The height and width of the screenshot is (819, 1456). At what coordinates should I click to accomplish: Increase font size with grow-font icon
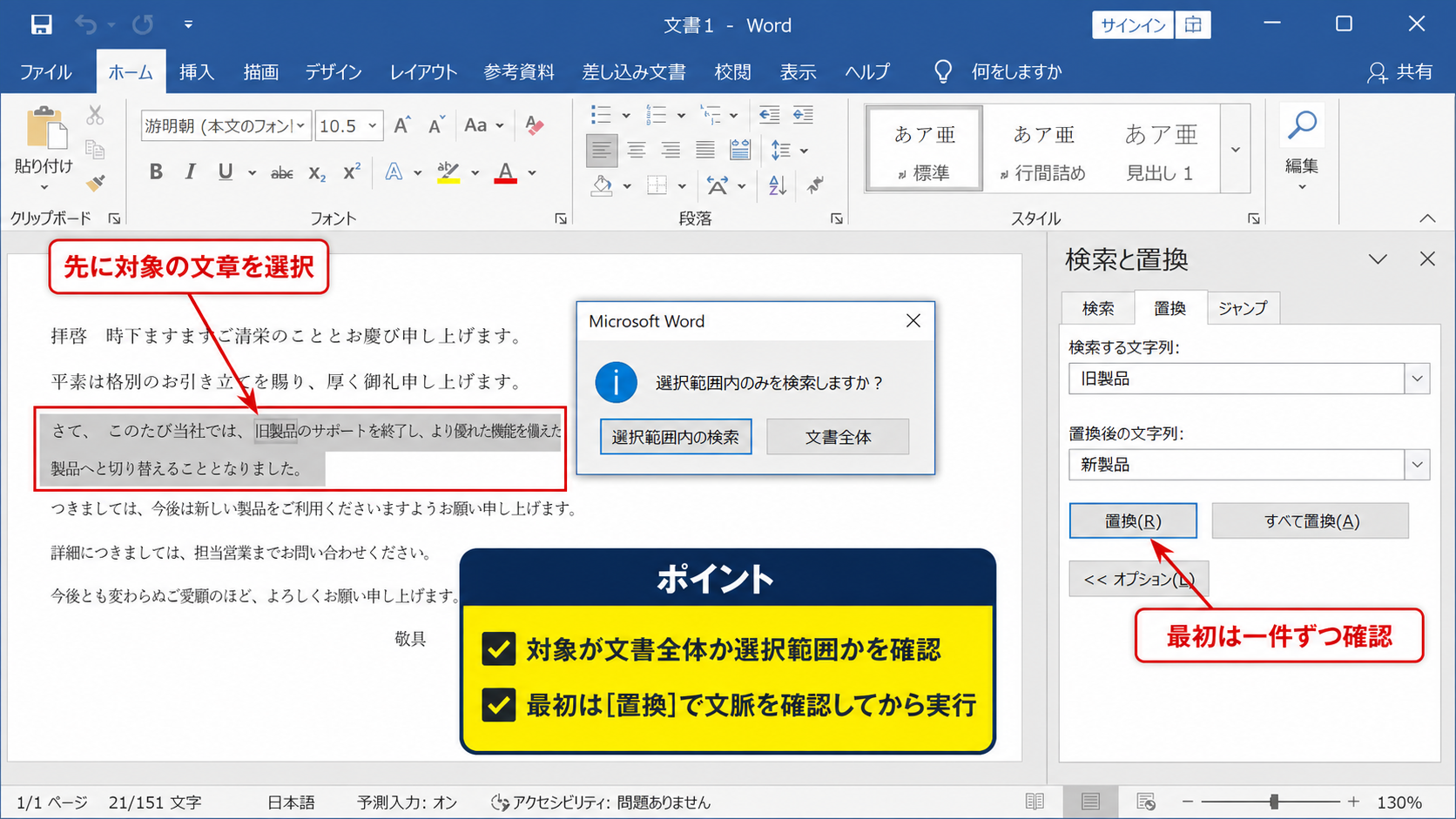(401, 125)
